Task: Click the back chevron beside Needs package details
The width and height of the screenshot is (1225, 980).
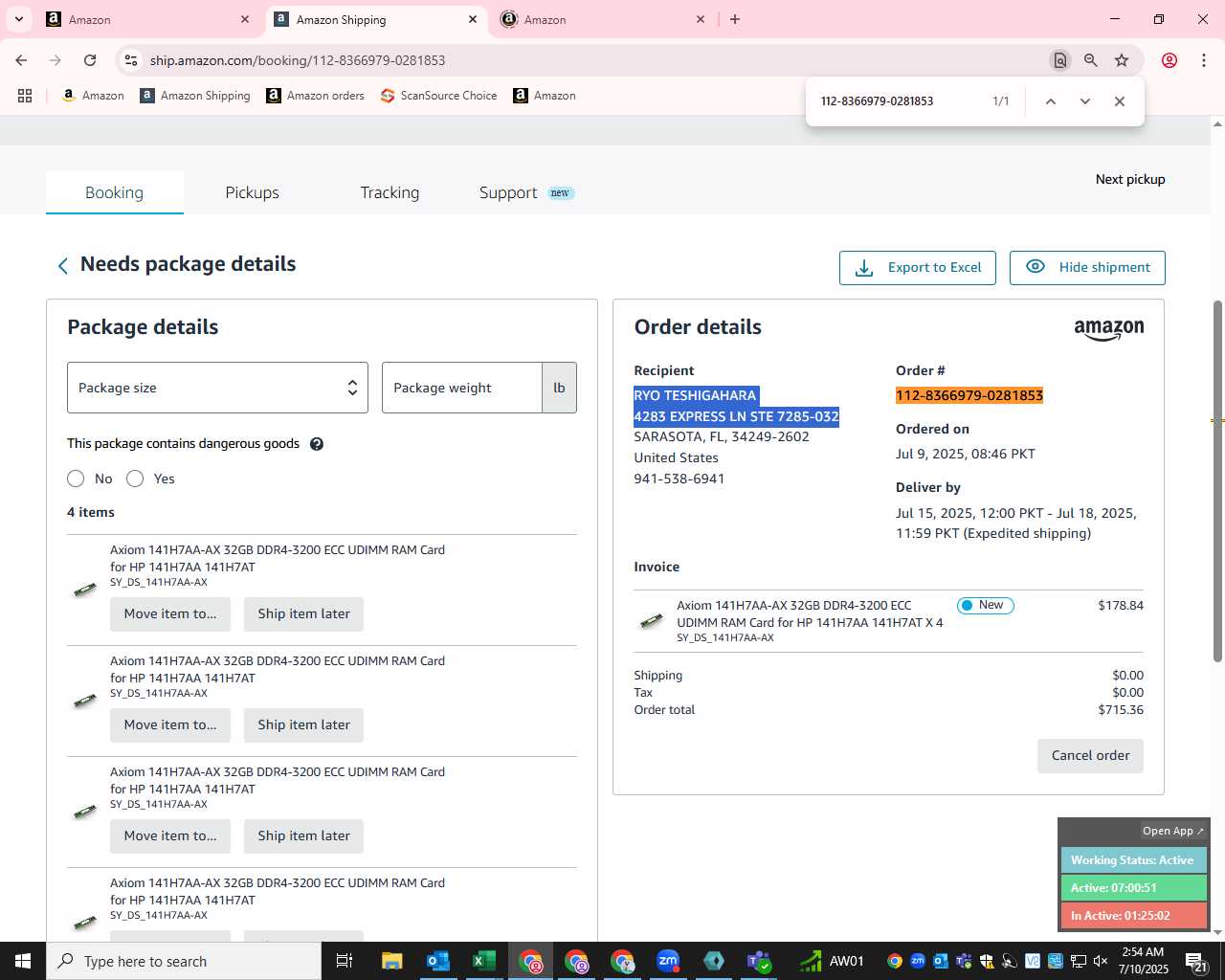Action: click(x=63, y=266)
